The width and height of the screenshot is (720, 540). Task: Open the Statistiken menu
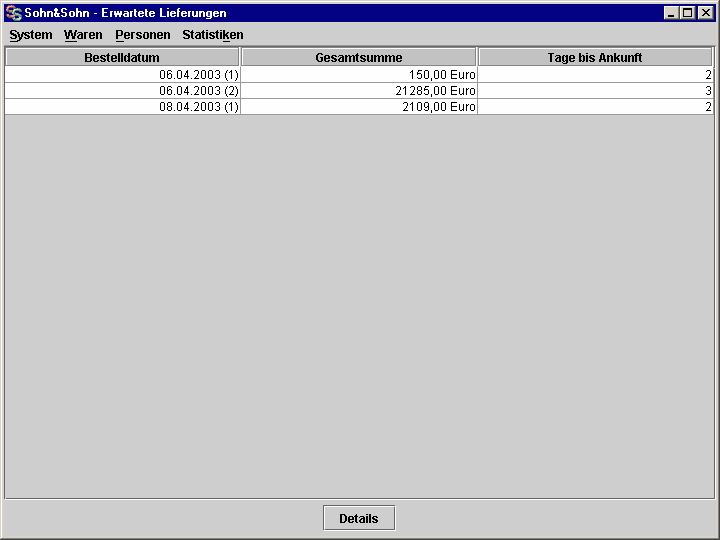213,35
